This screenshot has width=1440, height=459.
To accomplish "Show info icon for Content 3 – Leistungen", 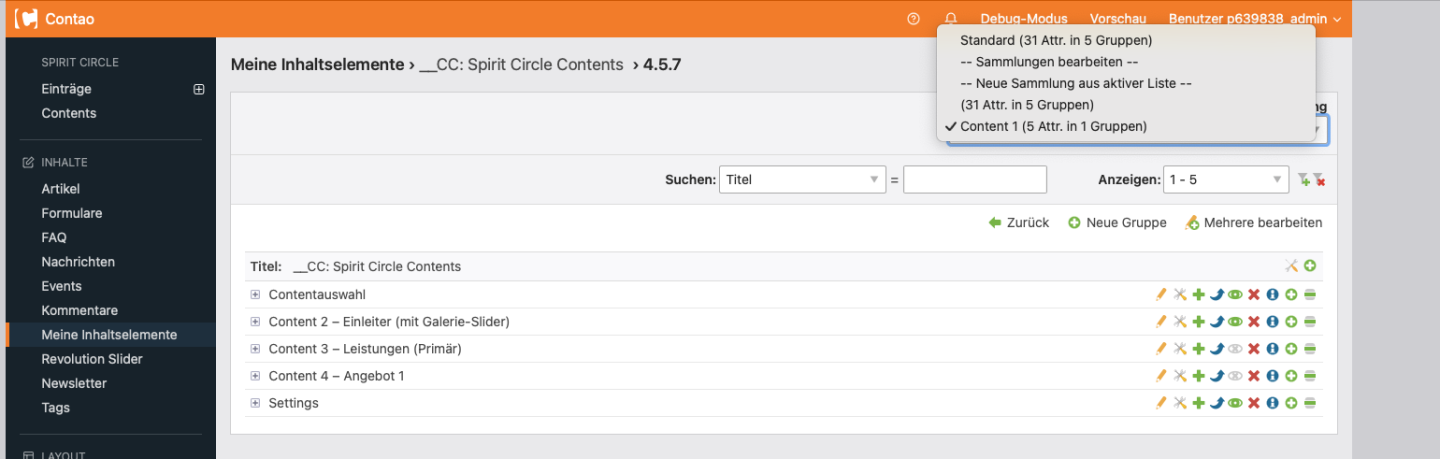I will pos(1272,349).
